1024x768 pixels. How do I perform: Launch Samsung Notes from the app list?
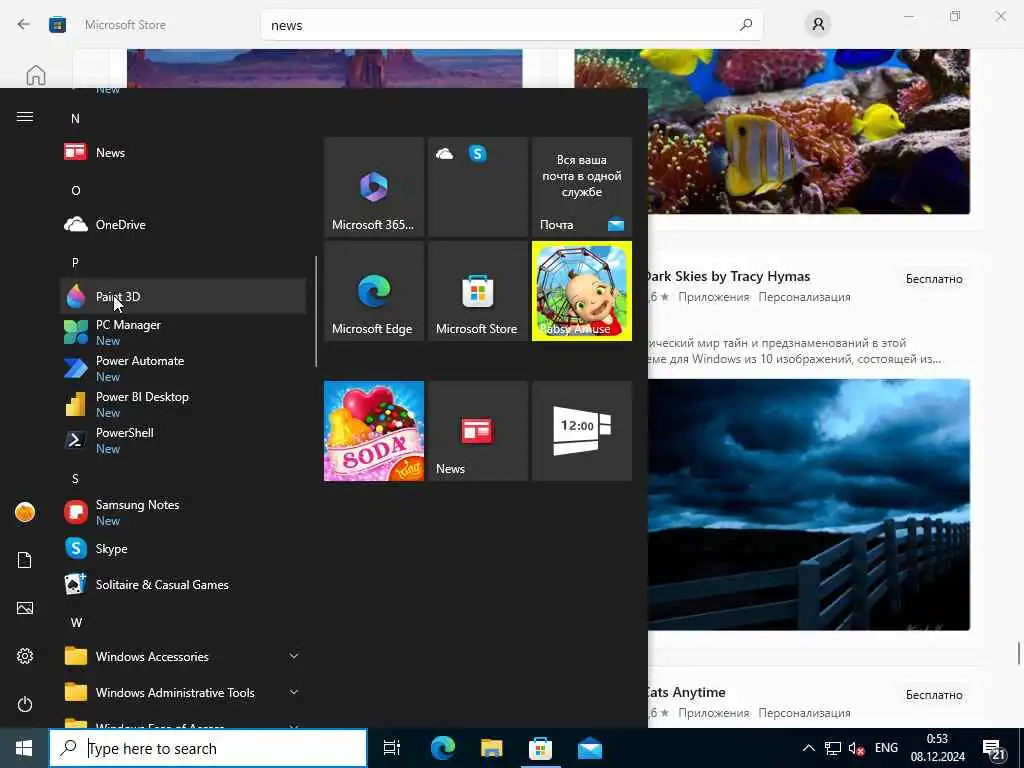(x=183, y=513)
